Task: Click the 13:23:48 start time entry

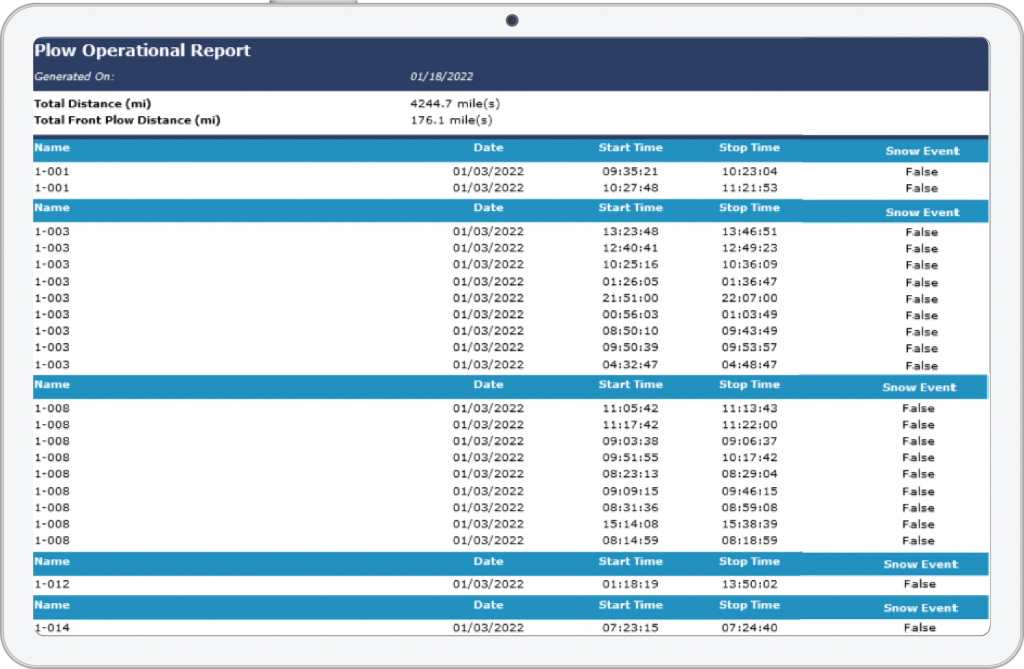Action: click(x=630, y=231)
